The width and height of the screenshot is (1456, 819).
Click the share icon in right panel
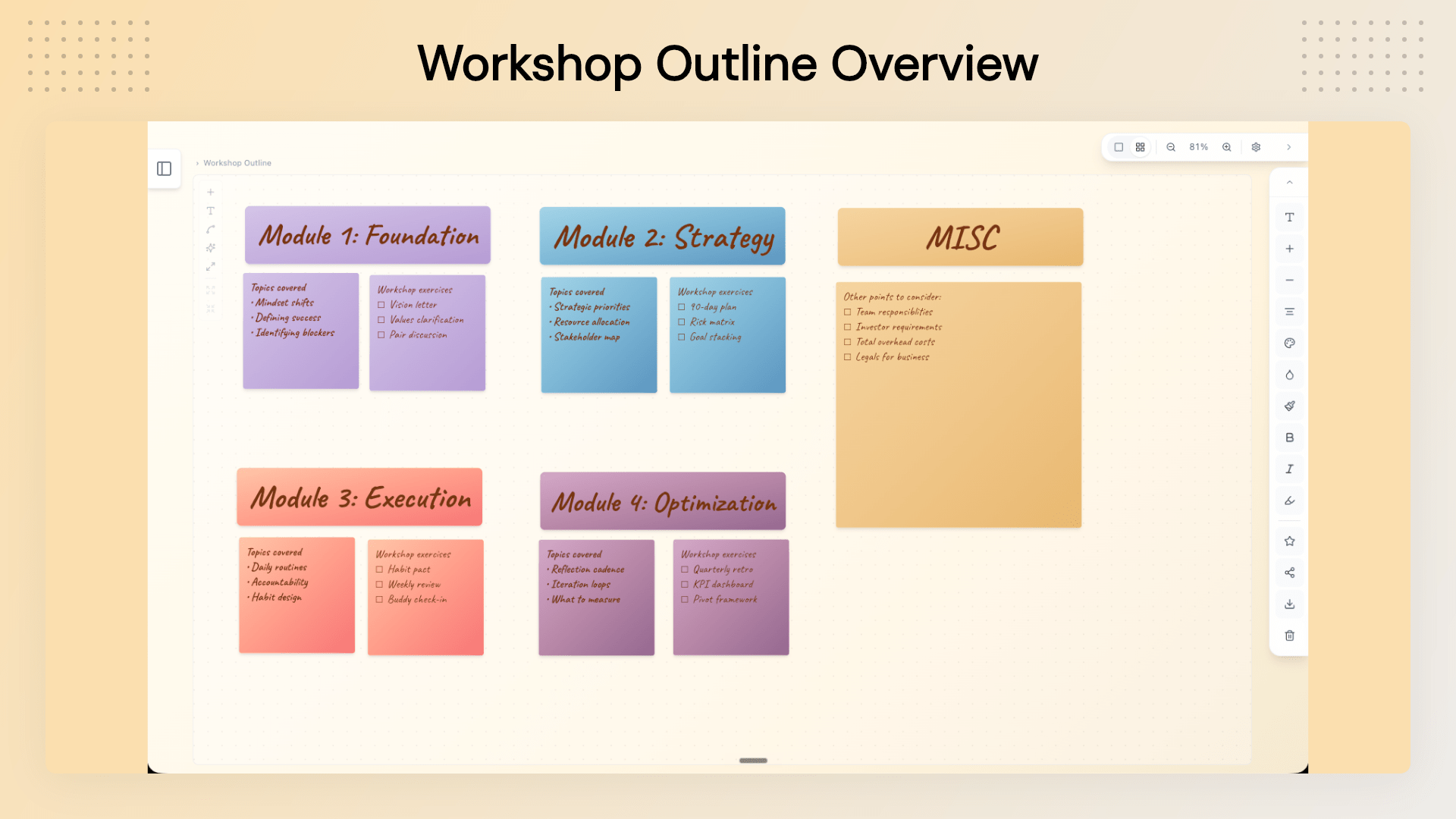coord(1289,573)
